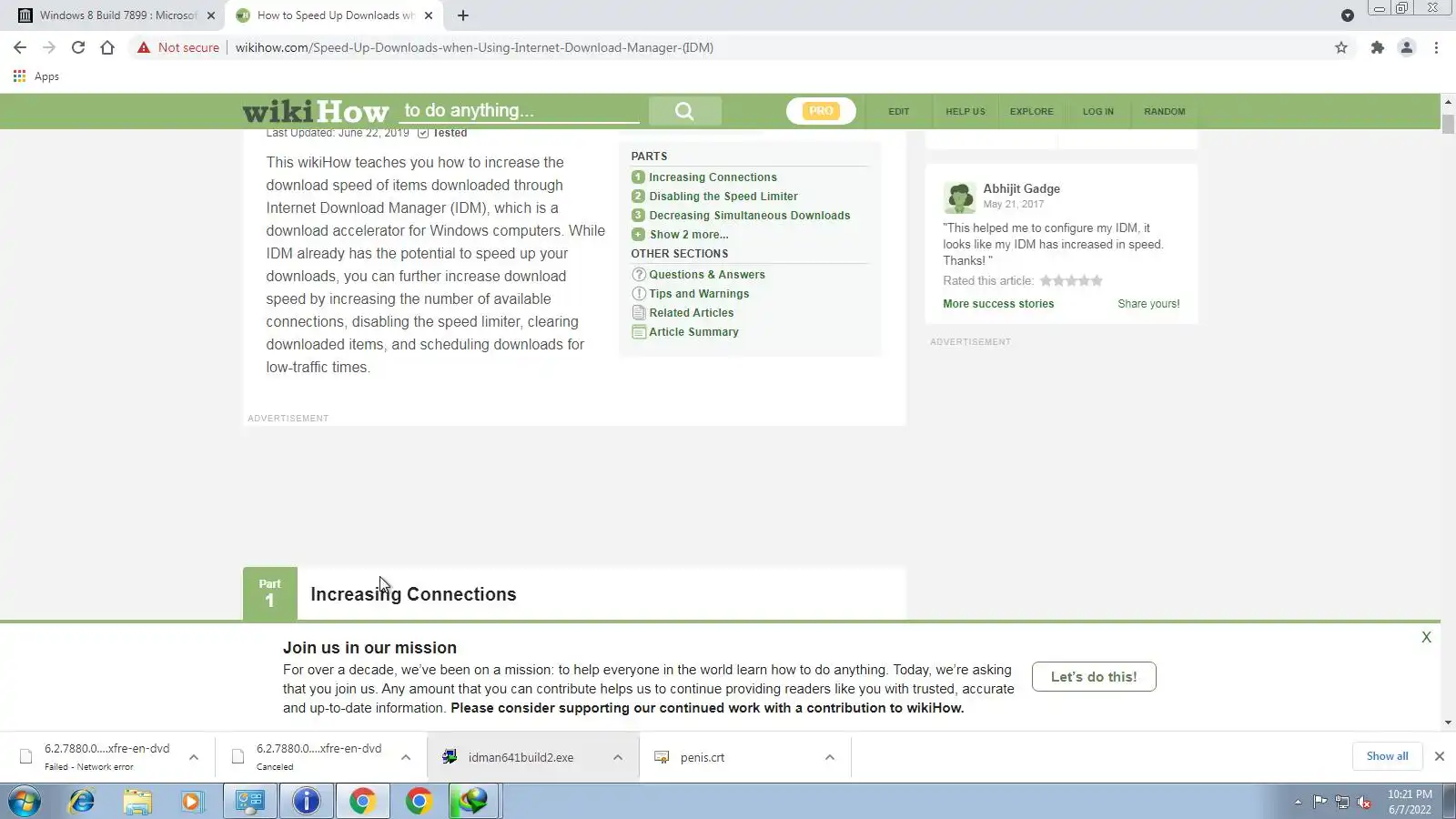This screenshot has height=819, width=1456.
Task: Launch Internet Explorer from taskbar
Action: tap(82, 802)
